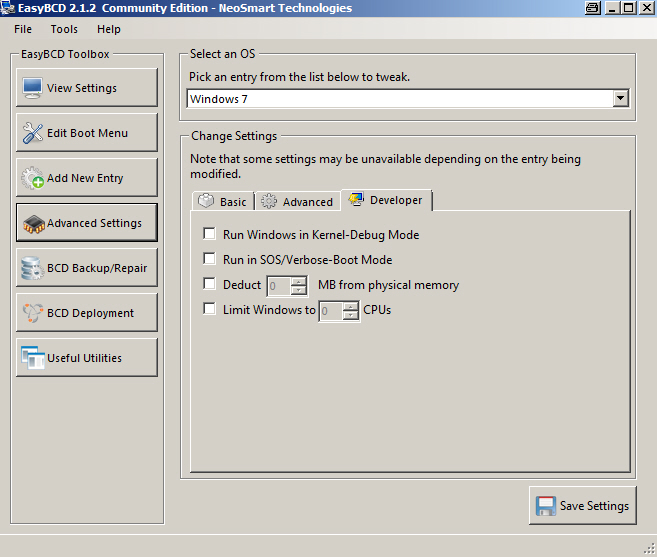Click the monitor icon on the Developer tab

tap(356, 199)
